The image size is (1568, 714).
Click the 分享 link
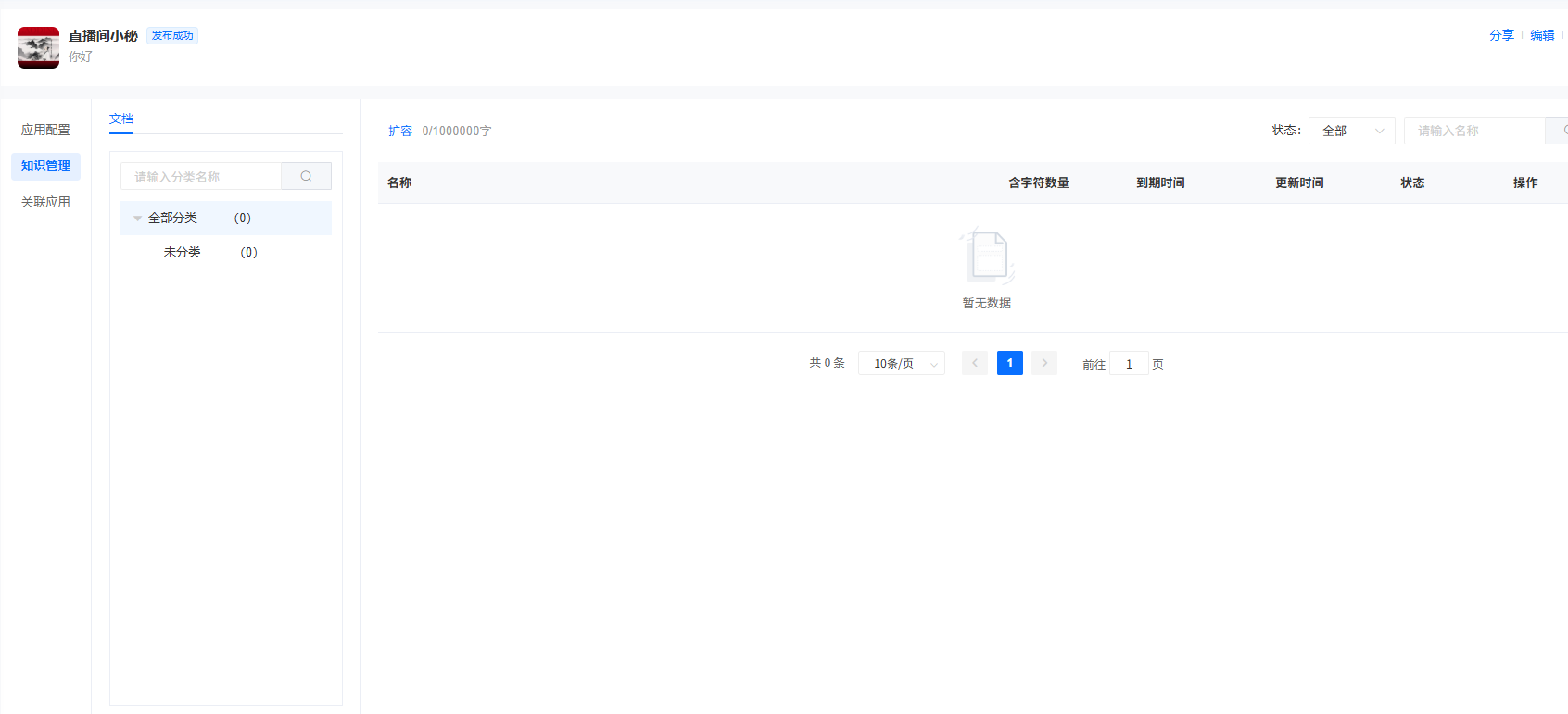pyautogui.click(x=1501, y=35)
